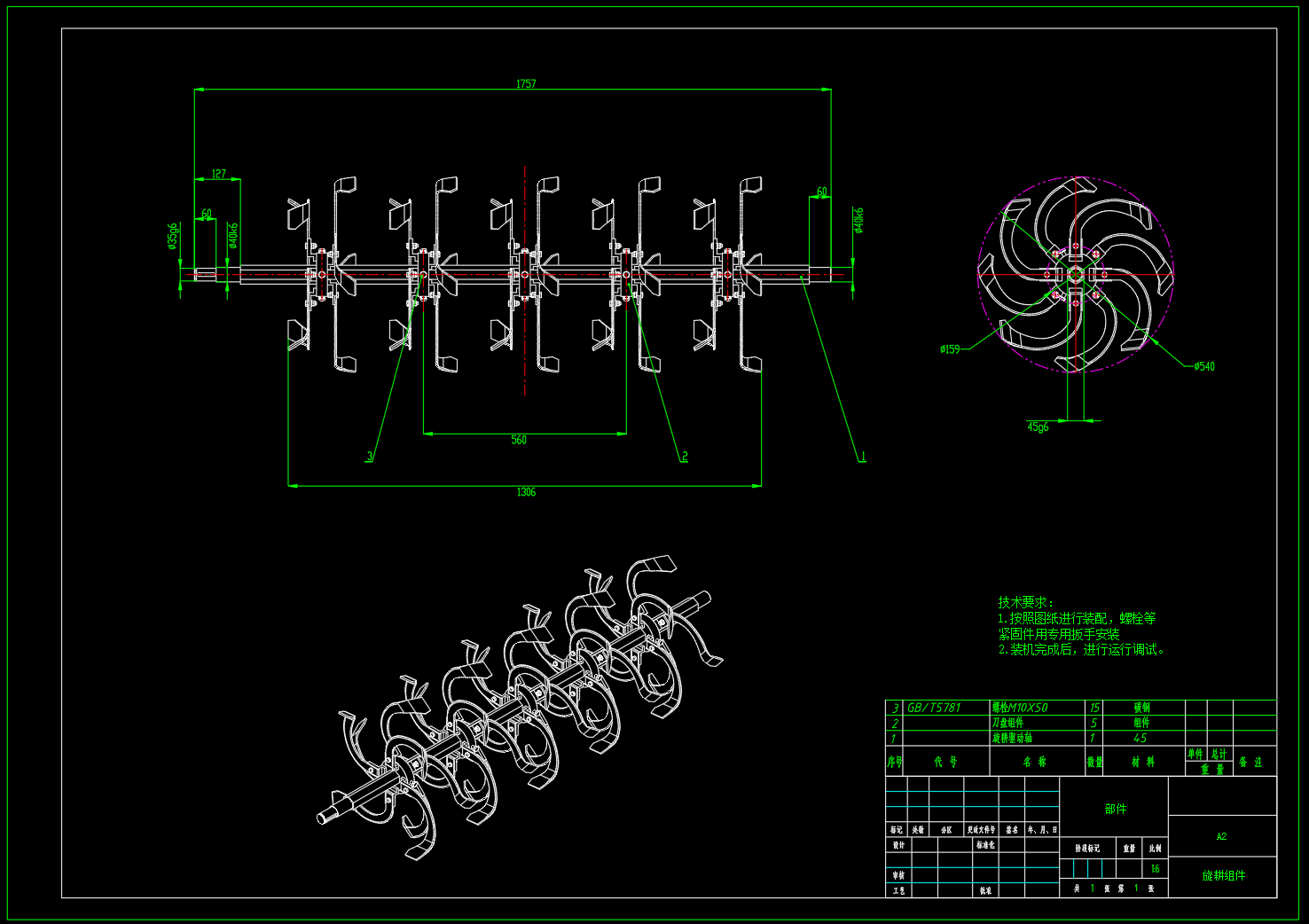Click part balloon number 1
Viewport: 1309px width, 924px height.
[862, 457]
